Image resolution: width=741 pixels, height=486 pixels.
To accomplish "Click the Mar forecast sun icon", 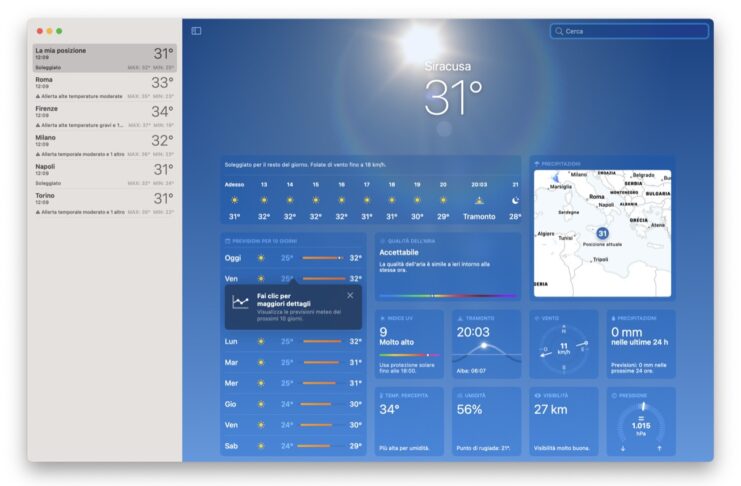I will pos(261,363).
